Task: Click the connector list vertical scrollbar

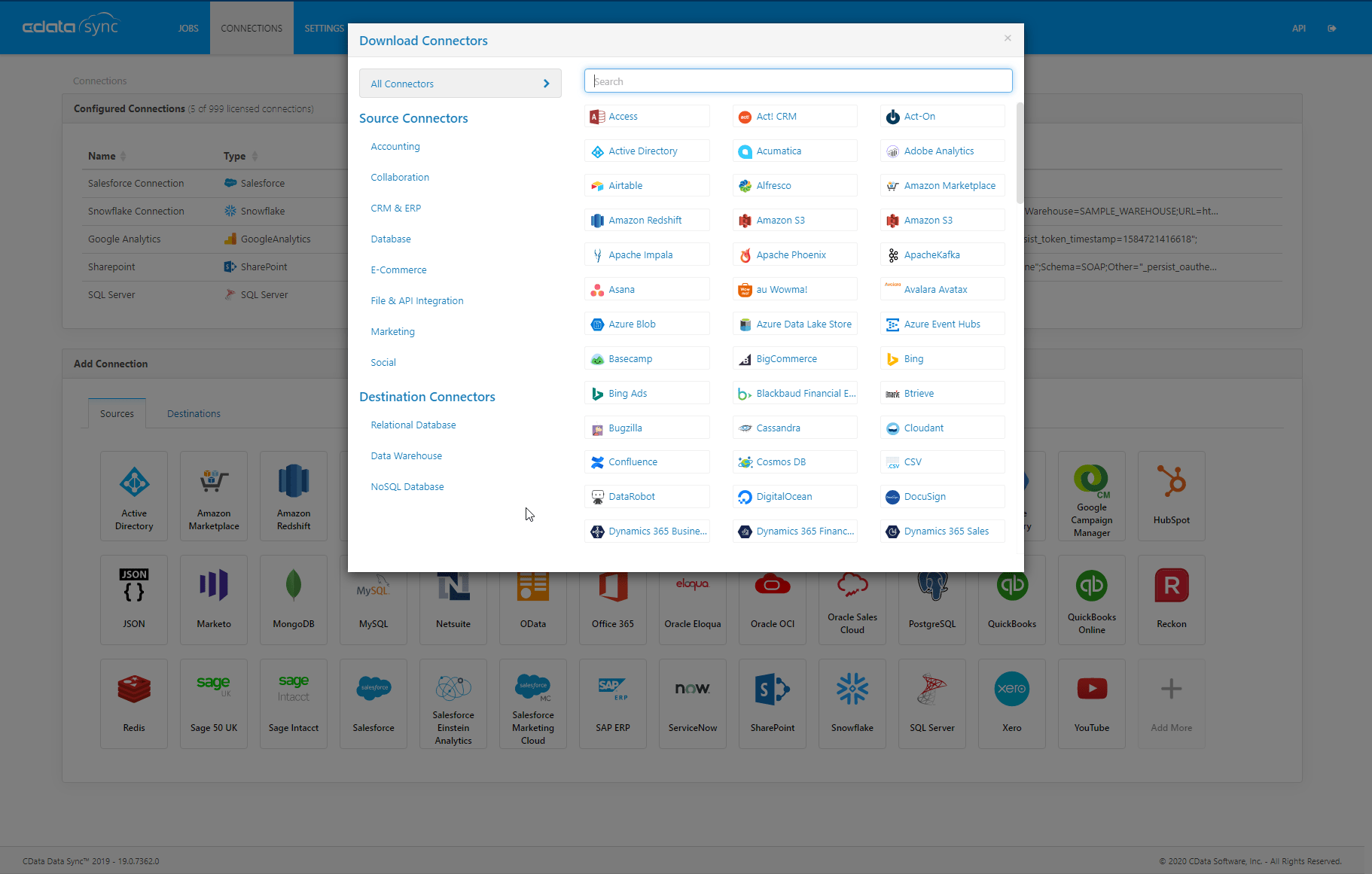Action: [x=1020, y=154]
